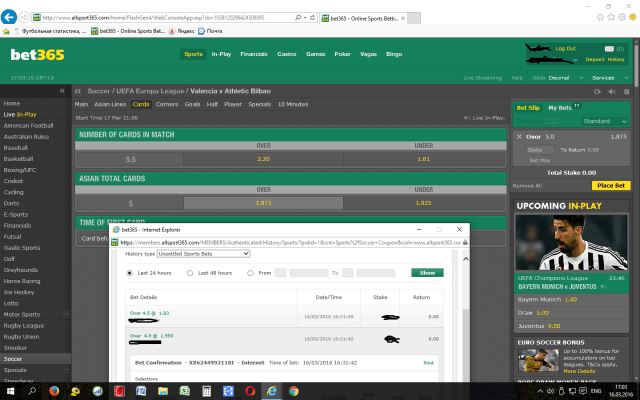Switch to the My Bets tab
Image resolution: width=640 pixels, height=400 pixels.
[x=560, y=108]
